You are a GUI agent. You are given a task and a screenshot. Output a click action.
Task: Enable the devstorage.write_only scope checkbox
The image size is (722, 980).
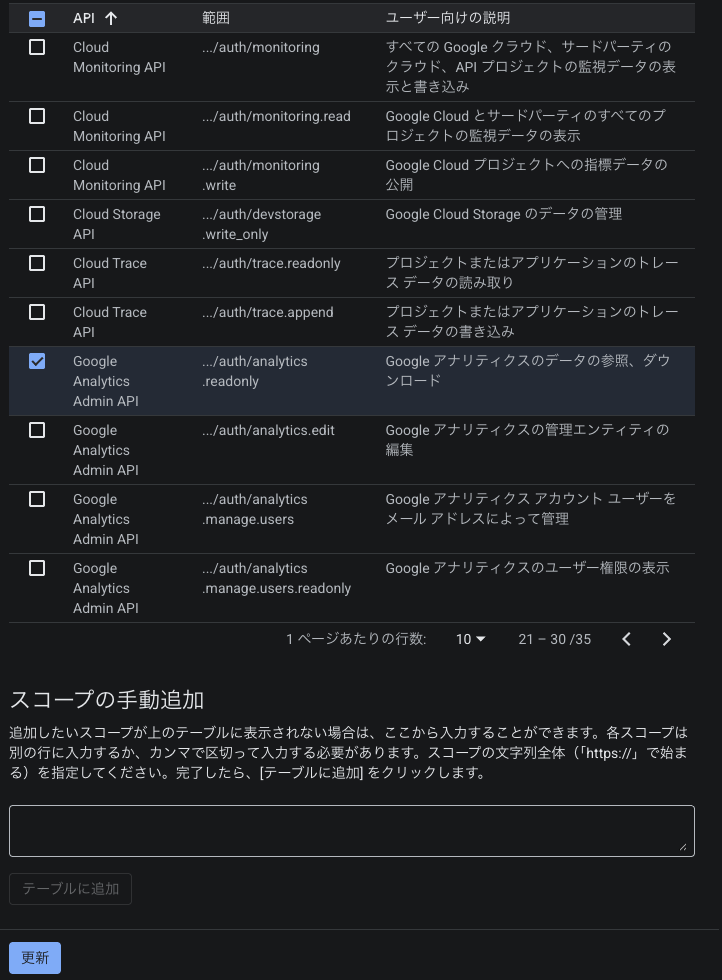click(37, 214)
